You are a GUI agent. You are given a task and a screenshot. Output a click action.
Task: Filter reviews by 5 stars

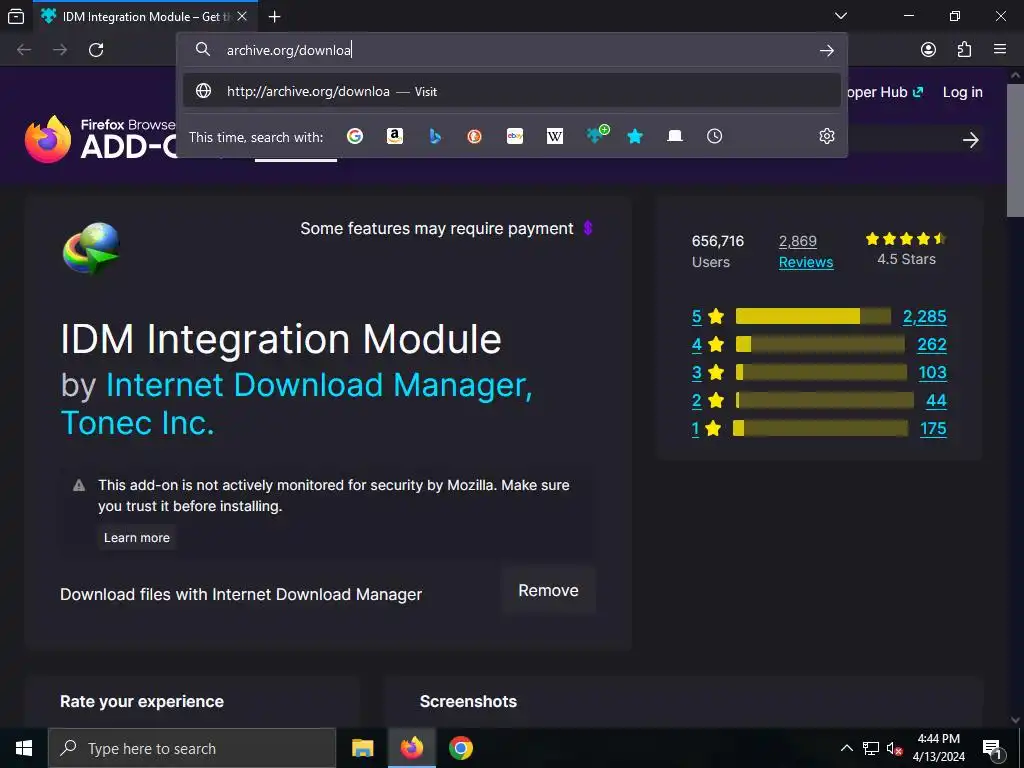tap(708, 316)
